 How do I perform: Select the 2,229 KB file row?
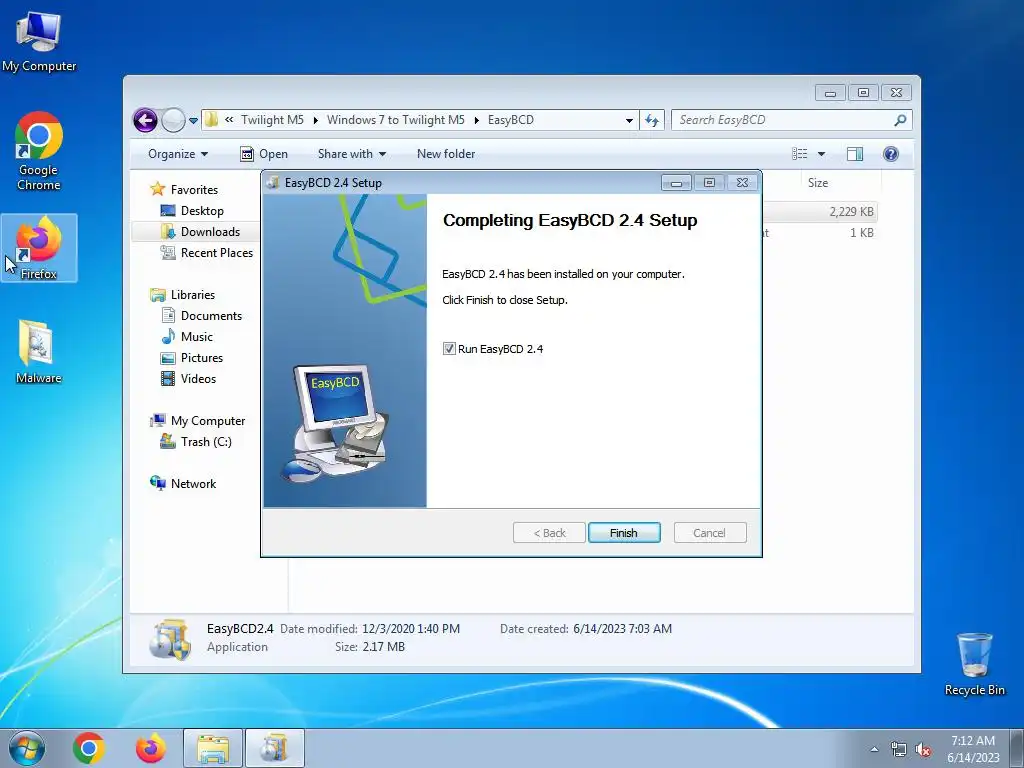coord(819,212)
